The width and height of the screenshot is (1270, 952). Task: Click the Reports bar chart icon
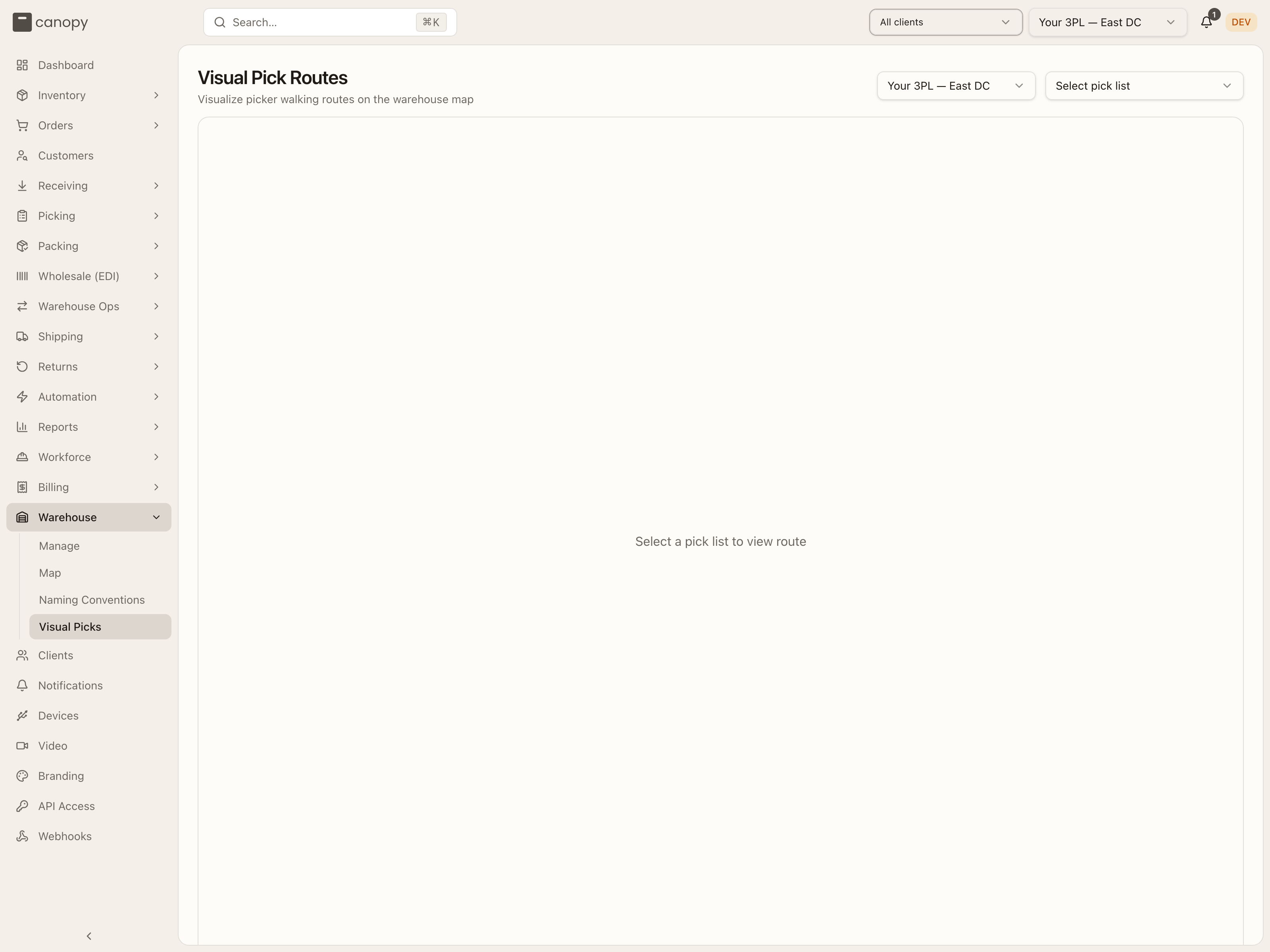pyautogui.click(x=22, y=427)
